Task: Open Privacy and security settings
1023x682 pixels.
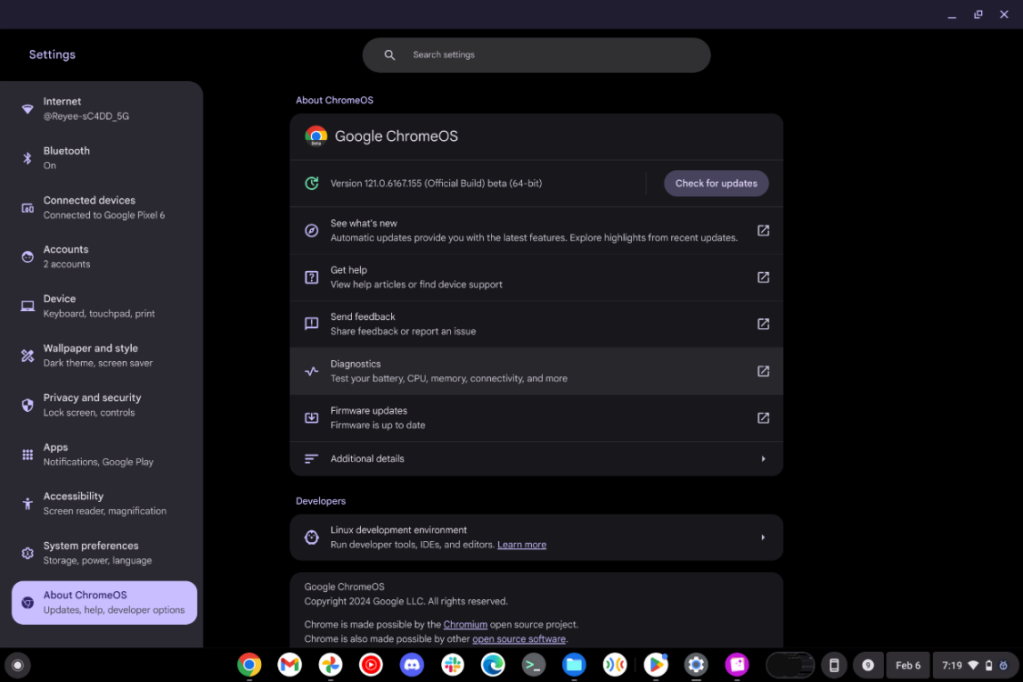Action: point(104,405)
